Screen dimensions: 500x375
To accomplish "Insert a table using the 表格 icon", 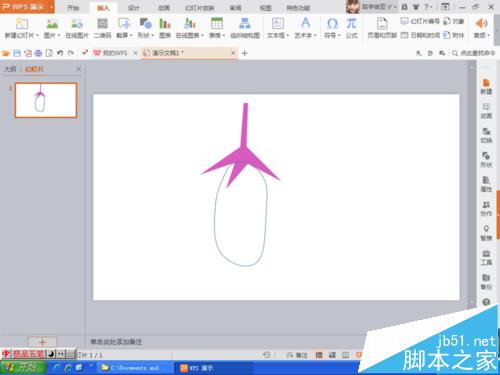I will [217, 24].
